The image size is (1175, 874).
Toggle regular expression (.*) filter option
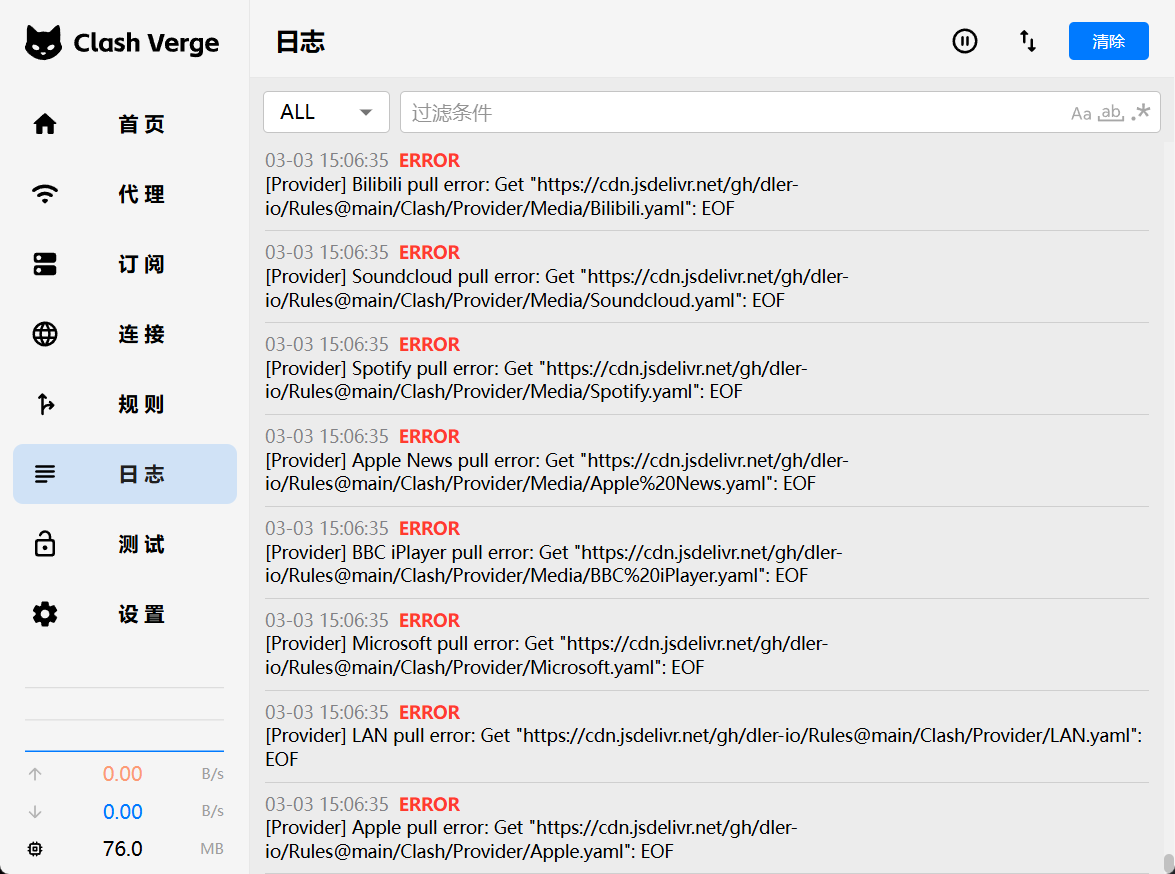coord(1141,112)
